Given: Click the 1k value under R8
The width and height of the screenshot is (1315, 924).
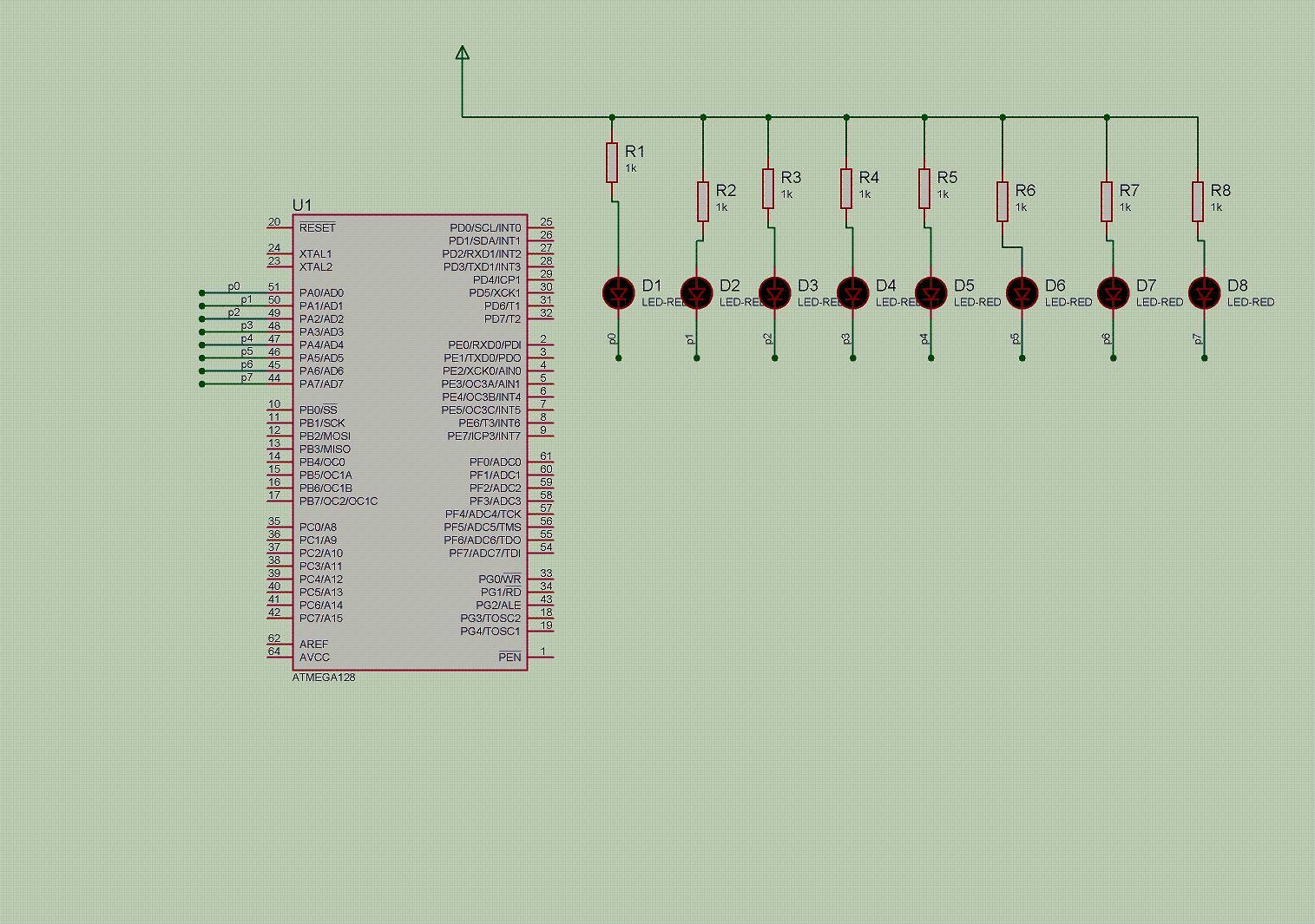Looking at the screenshot, I should pos(1217,207).
